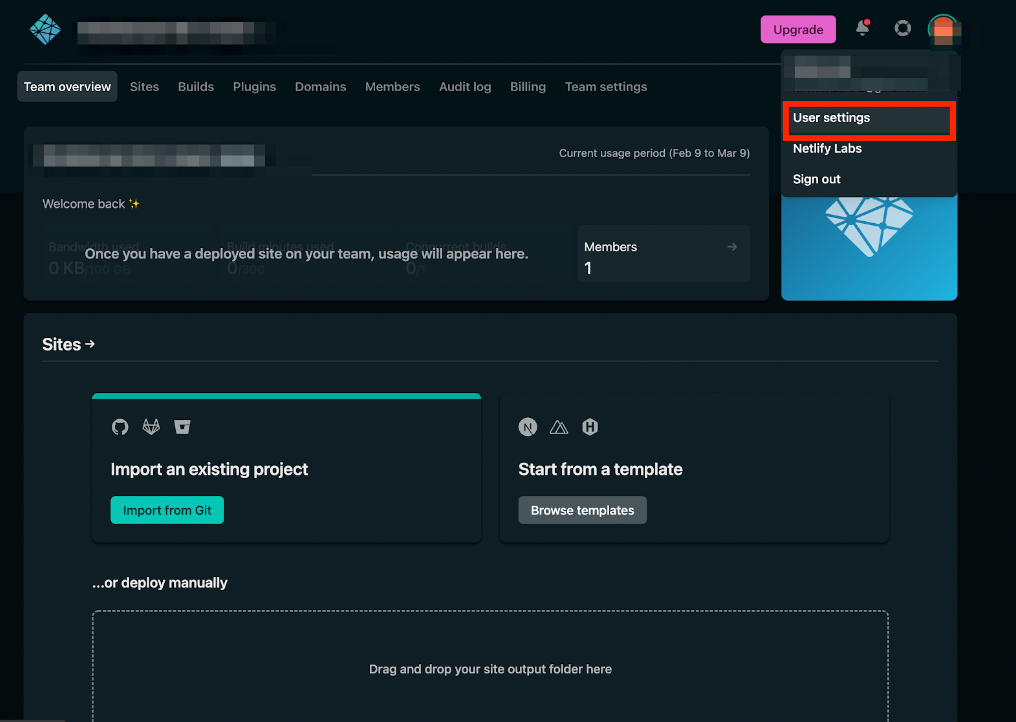Viewport: 1016px width, 722px height.
Task: Click the Next.js template icon
Action: pyautogui.click(x=528, y=427)
